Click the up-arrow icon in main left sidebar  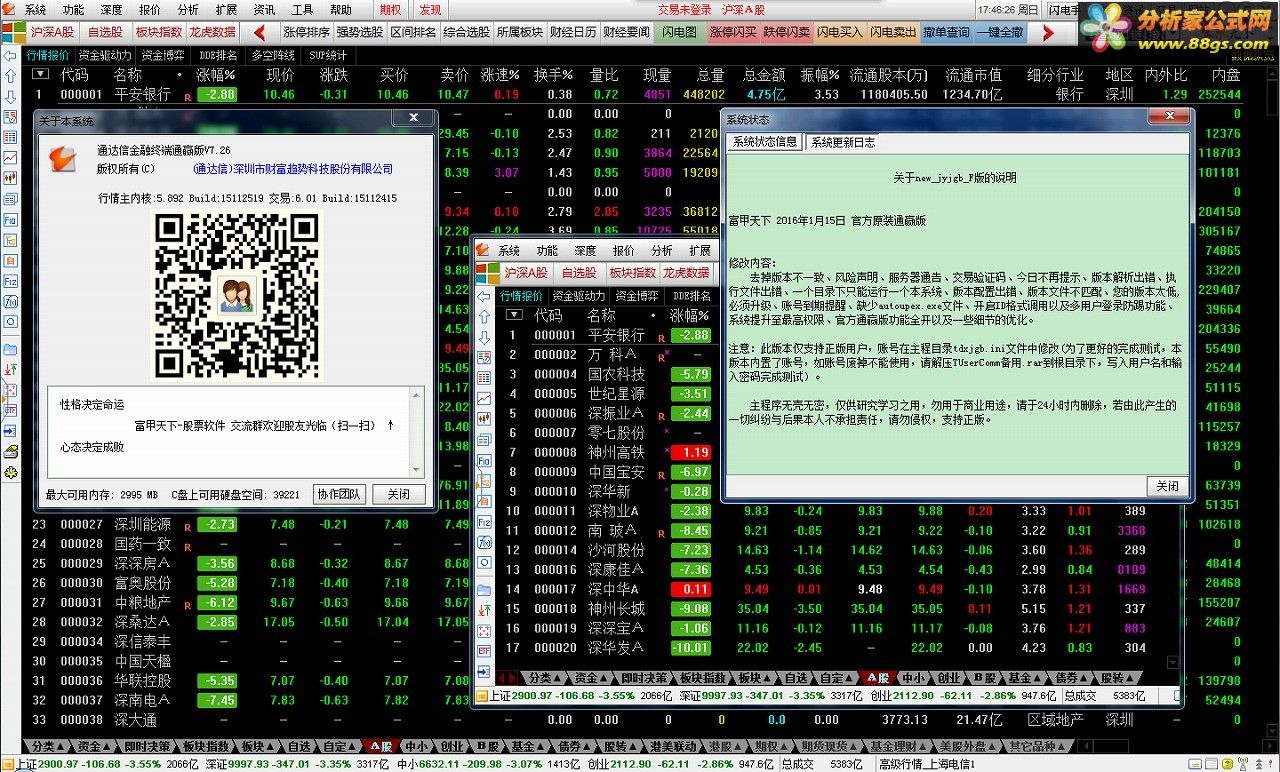pyautogui.click(x=10, y=76)
